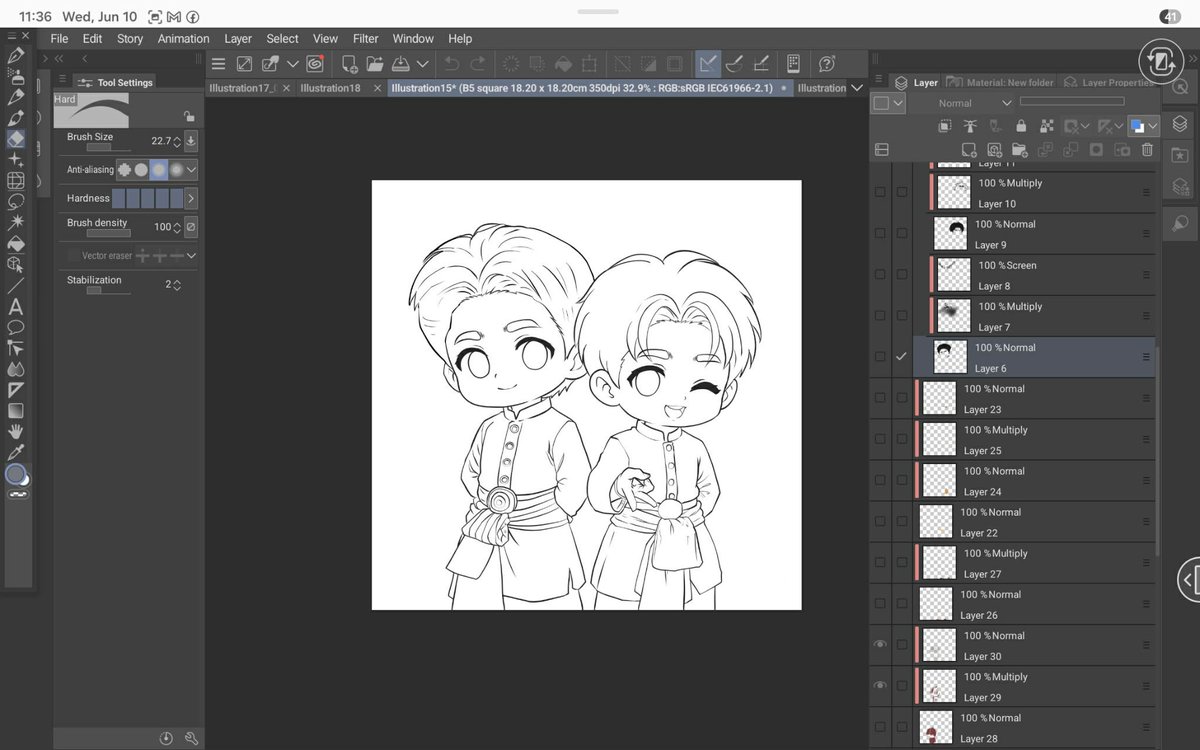This screenshot has width=1200, height=750.
Task: Expand the Anti-aliasing options dropdown
Action: point(191,170)
